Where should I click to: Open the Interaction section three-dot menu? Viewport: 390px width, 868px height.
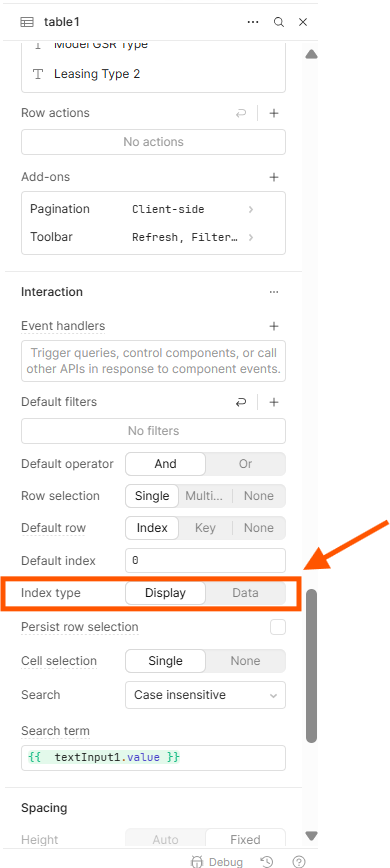[274, 292]
